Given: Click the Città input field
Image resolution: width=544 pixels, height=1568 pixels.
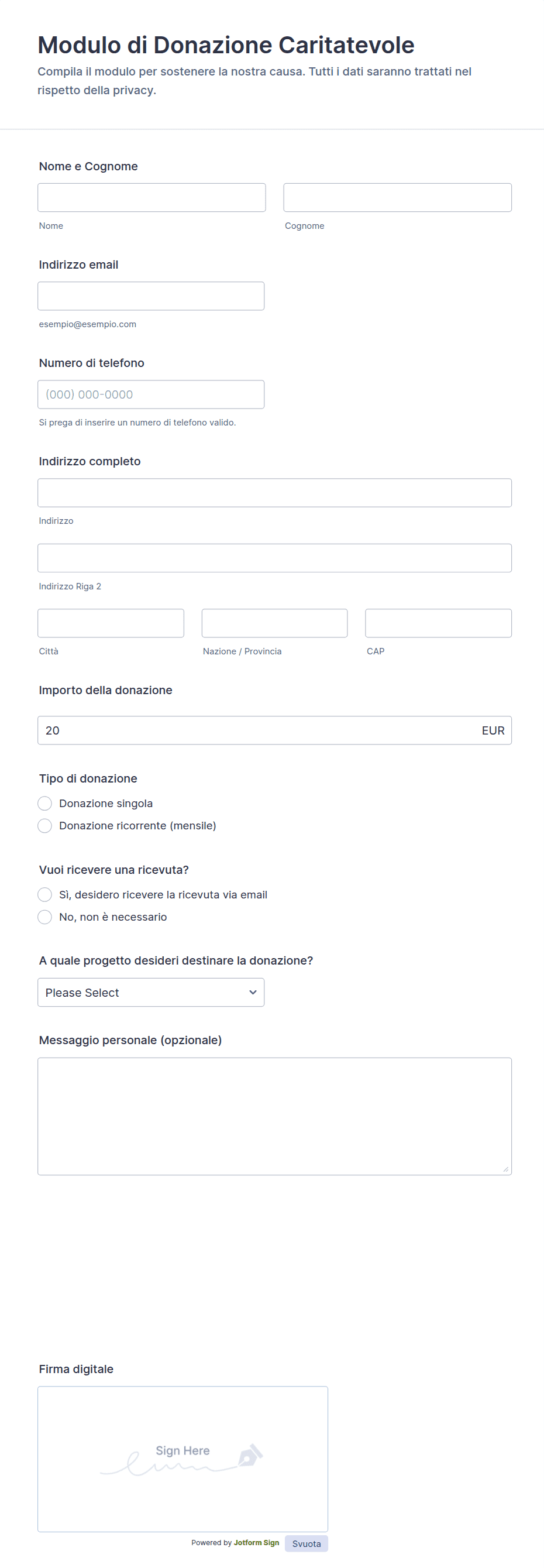Looking at the screenshot, I should point(111,623).
